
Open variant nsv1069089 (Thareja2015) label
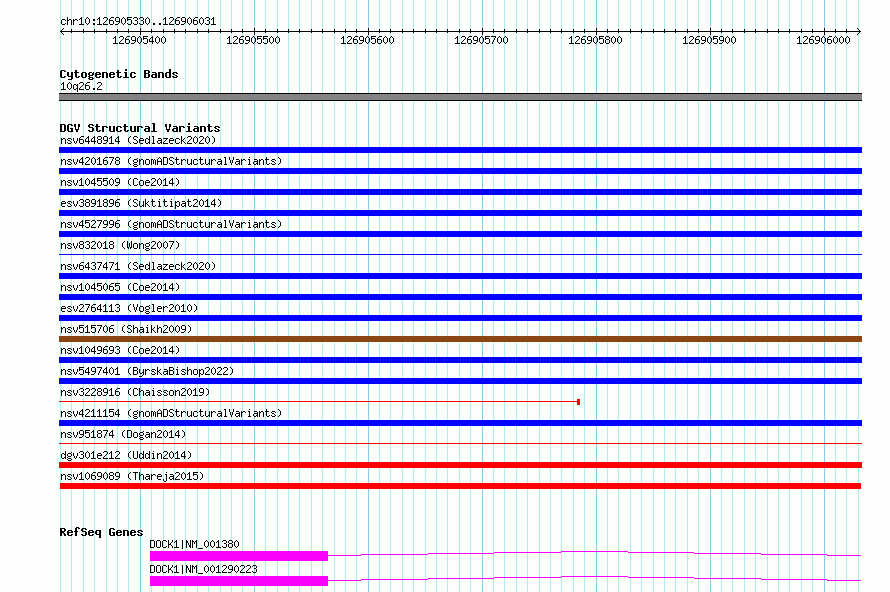click(x=132, y=476)
